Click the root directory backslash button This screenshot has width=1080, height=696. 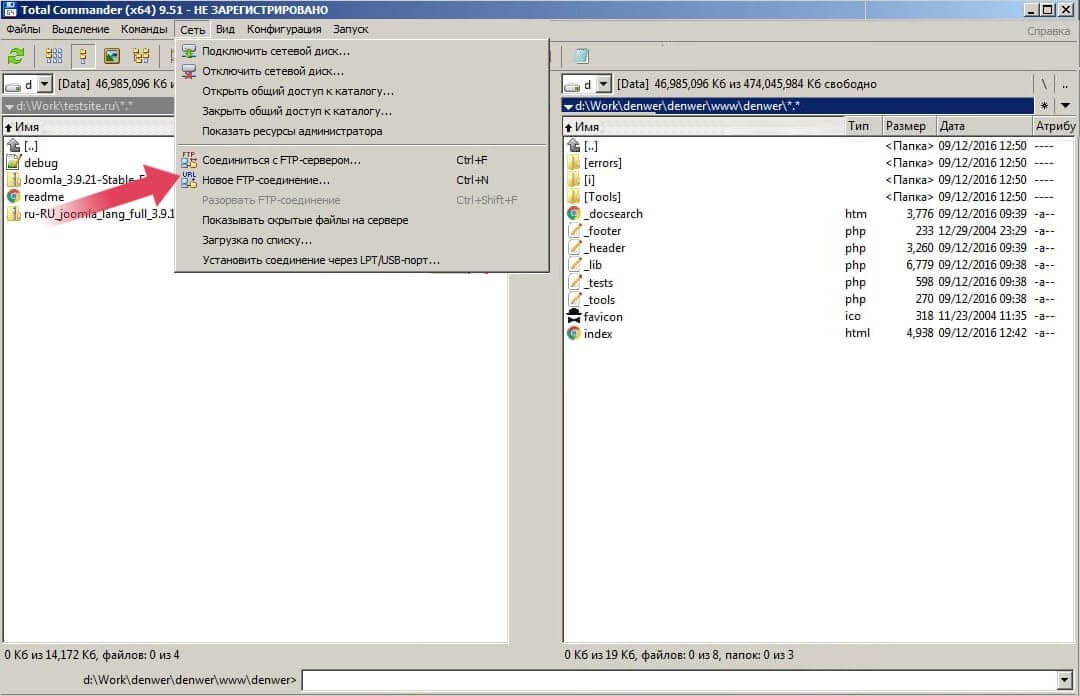1044,85
